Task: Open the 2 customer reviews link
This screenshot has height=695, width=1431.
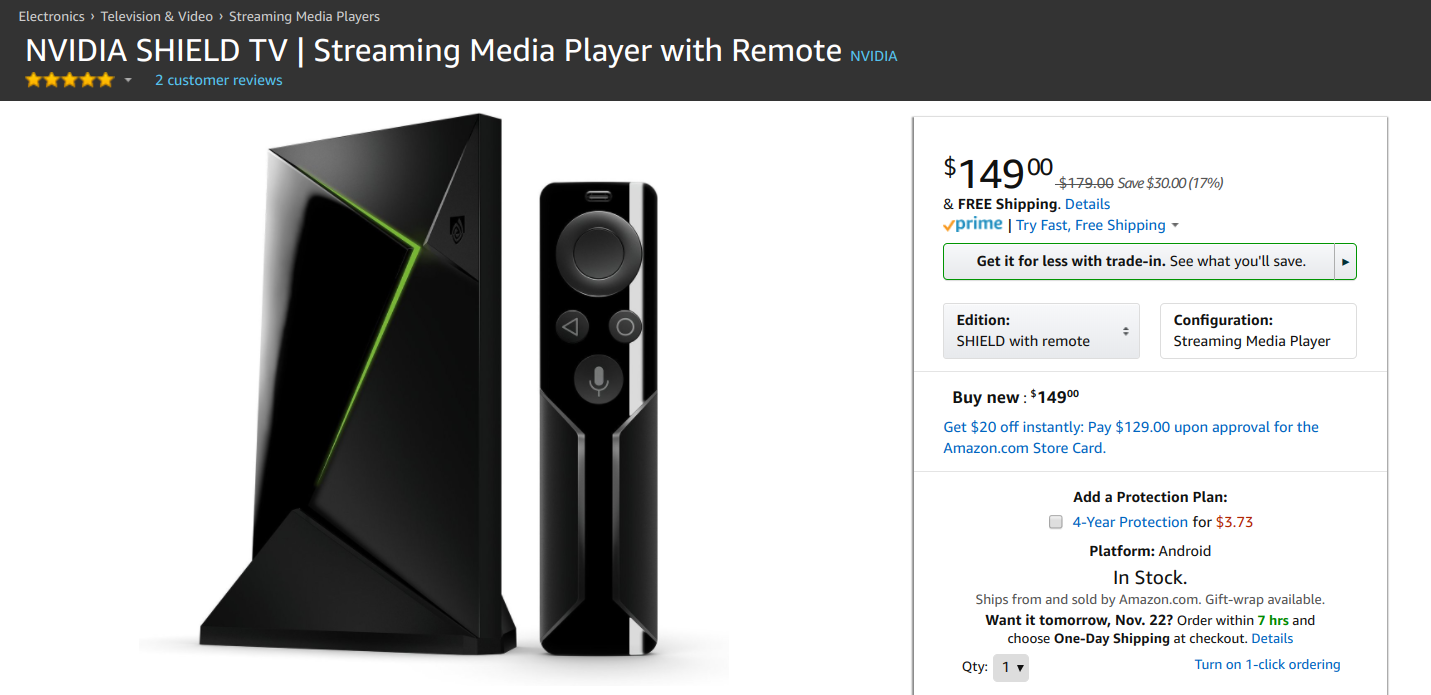Action: pos(218,80)
